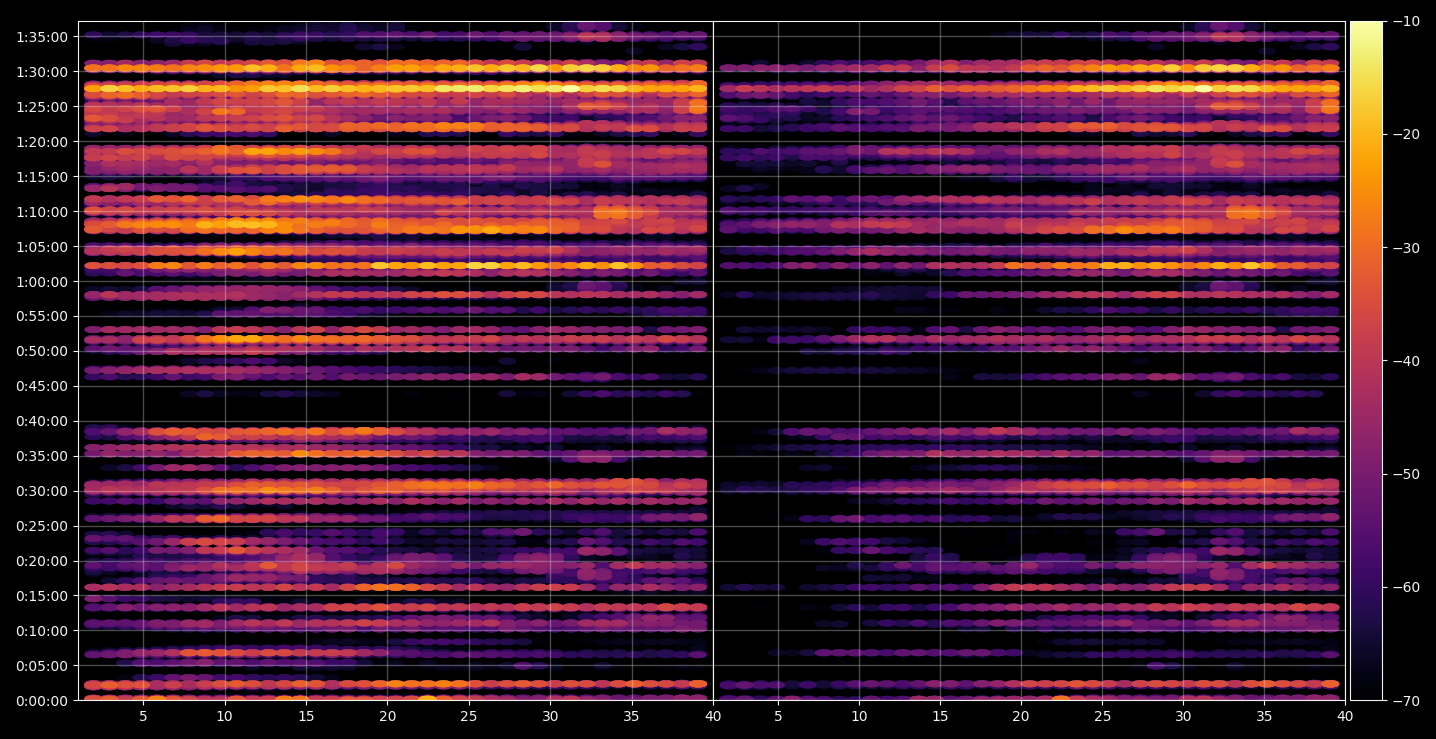The image size is (1436, 739).
Task: Select the −40 colorbar tick value
Action: click(x=1405, y=361)
